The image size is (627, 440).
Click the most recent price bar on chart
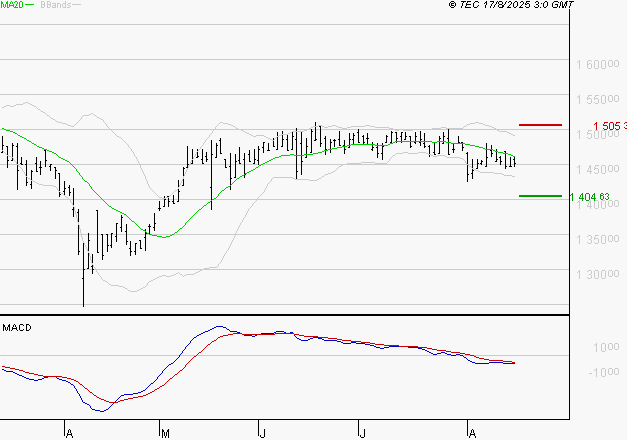pos(514,161)
